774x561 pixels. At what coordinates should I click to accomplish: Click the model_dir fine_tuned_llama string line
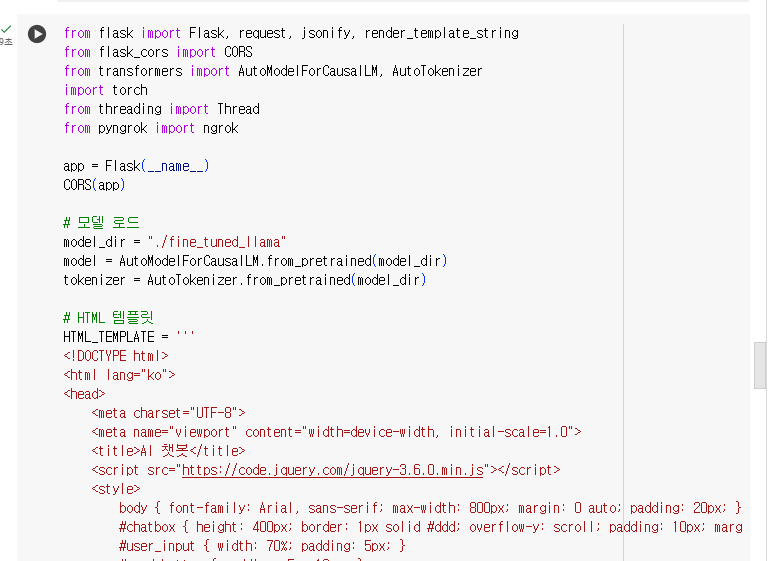pyautogui.click(x=175, y=242)
